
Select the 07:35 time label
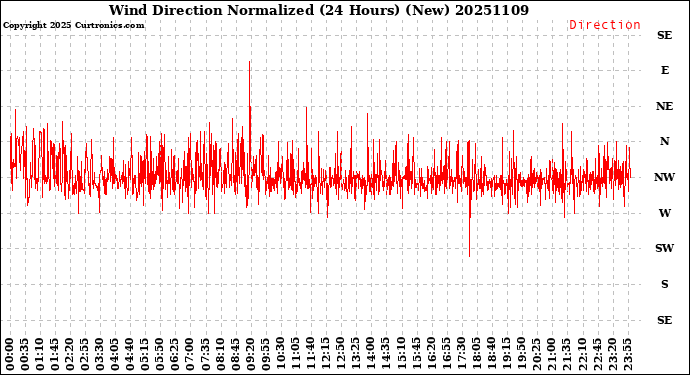(x=205, y=354)
